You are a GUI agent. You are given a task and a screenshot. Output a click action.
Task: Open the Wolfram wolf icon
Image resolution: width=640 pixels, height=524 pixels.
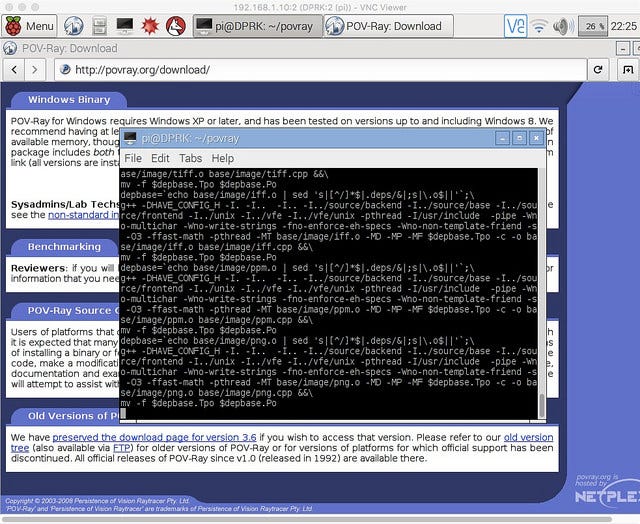(x=176, y=26)
